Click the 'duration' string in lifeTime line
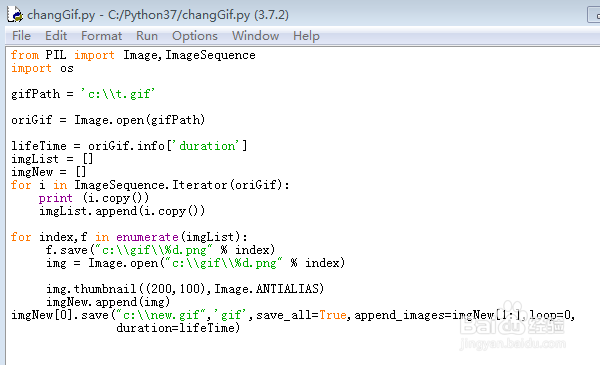The width and height of the screenshot is (600, 365). pos(207,146)
